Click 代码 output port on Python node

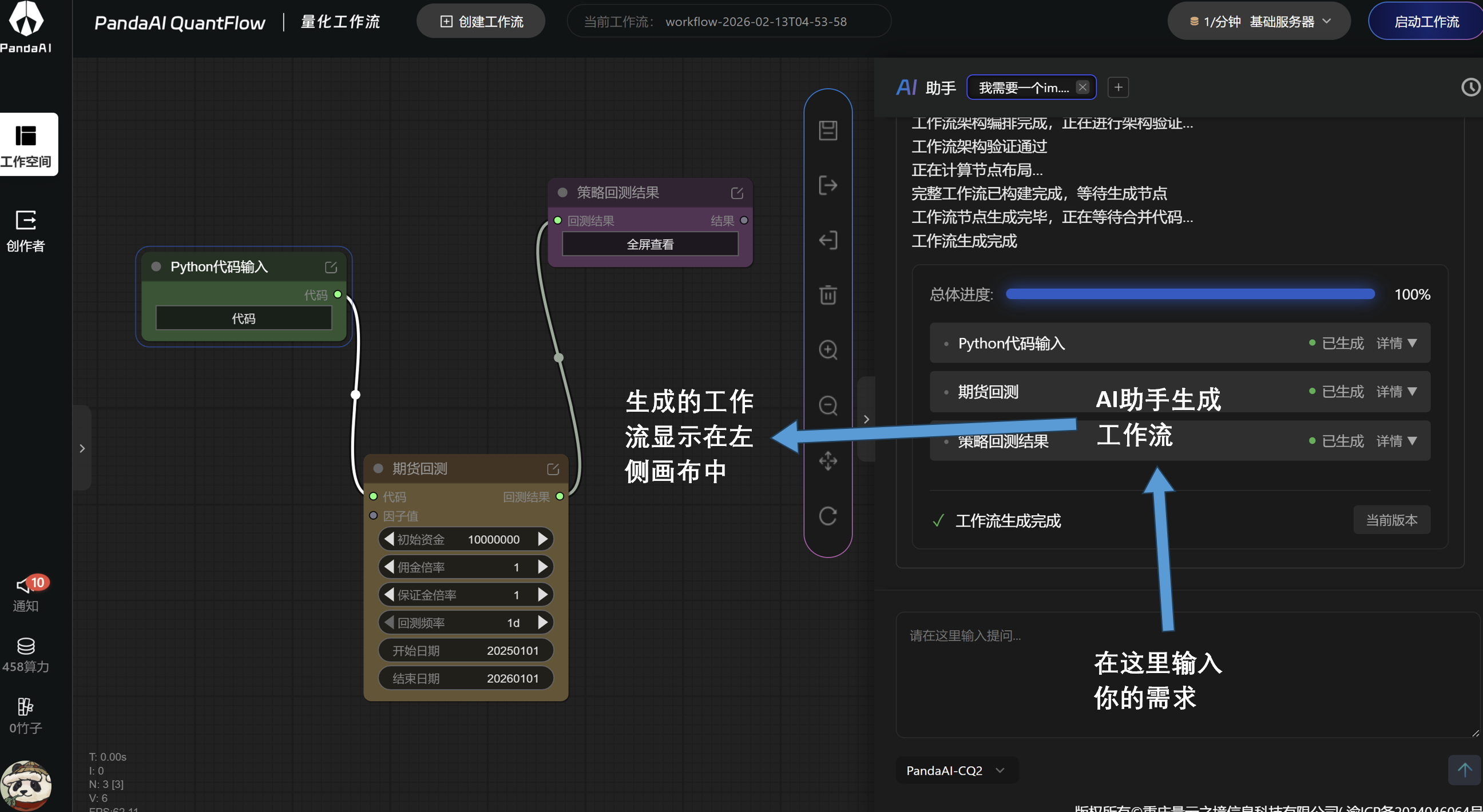click(338, 294)
